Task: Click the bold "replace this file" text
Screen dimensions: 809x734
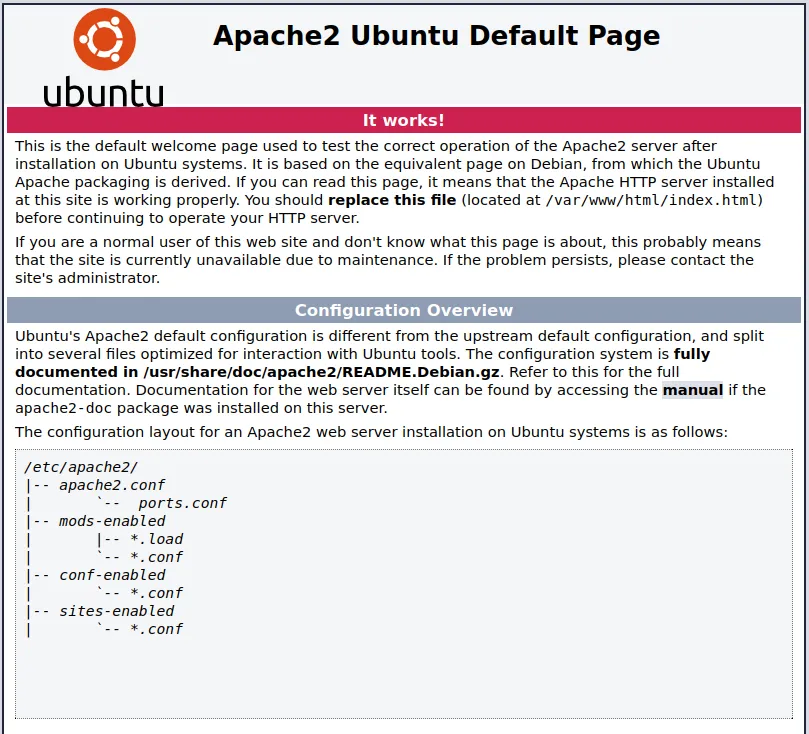Action: [392, 200]
